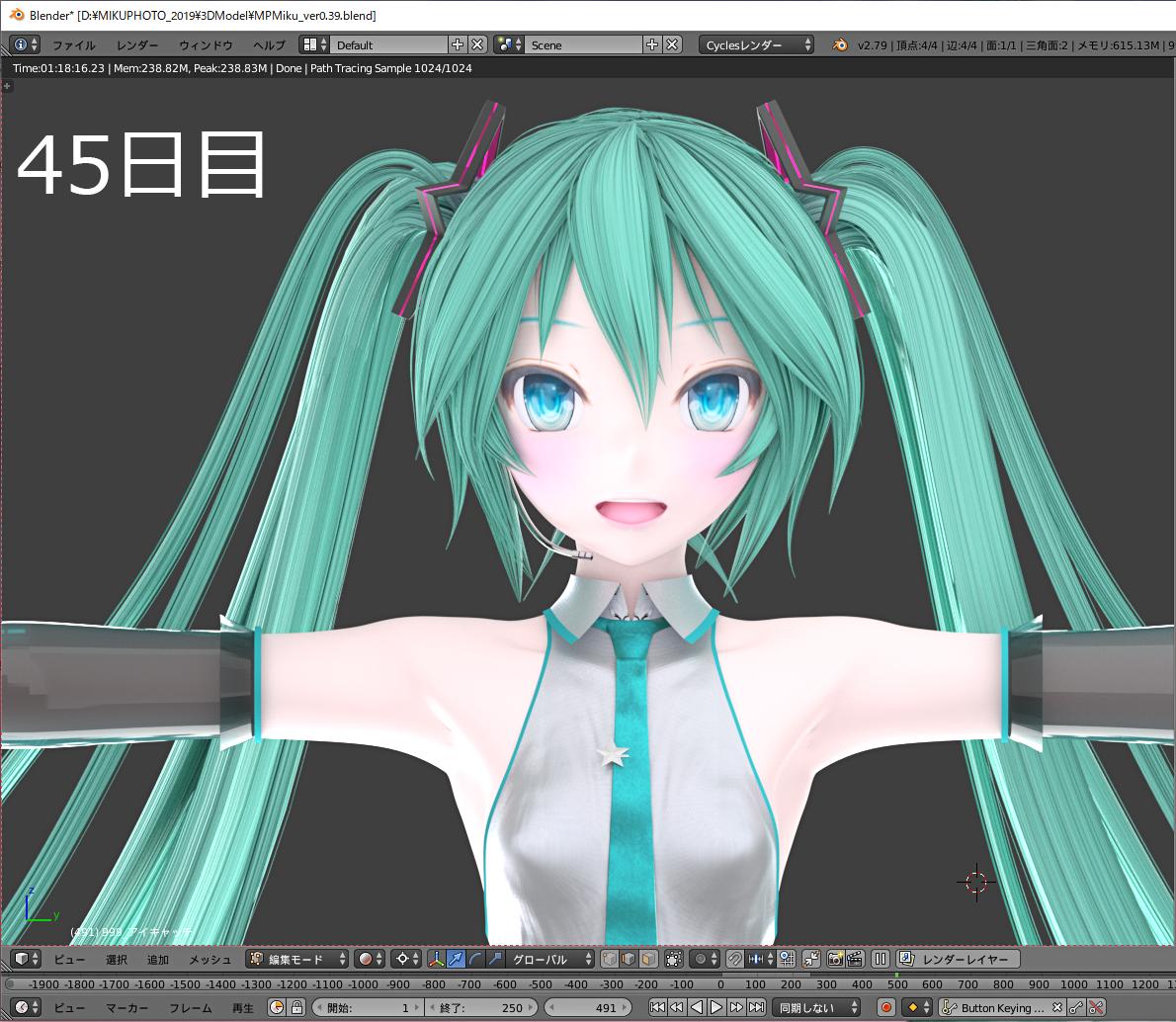Play the animation forward
1176x1022 pixels.
pos(716,1007)
